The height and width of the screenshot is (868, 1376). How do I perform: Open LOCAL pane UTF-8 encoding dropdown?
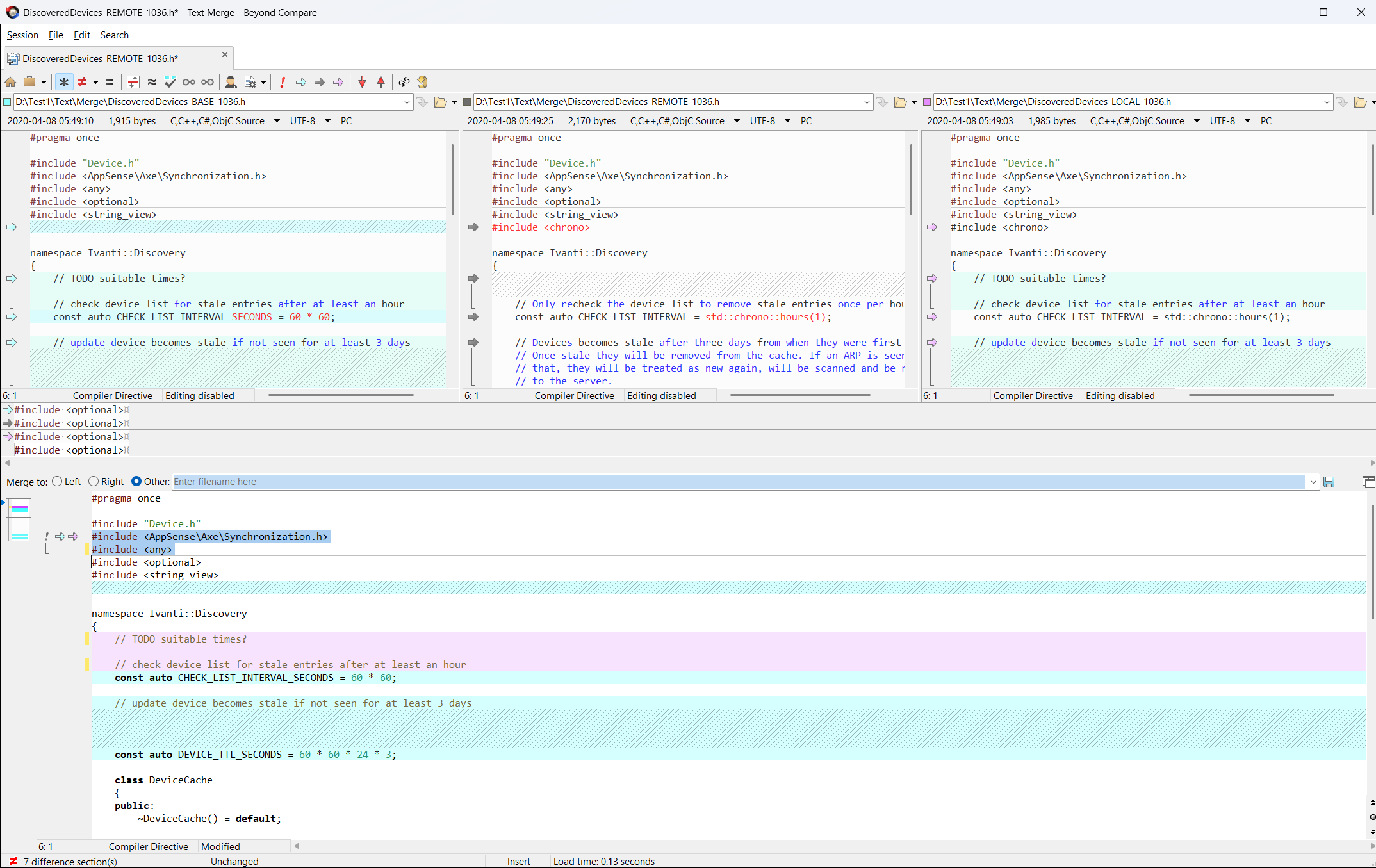tap(1247, 121)
